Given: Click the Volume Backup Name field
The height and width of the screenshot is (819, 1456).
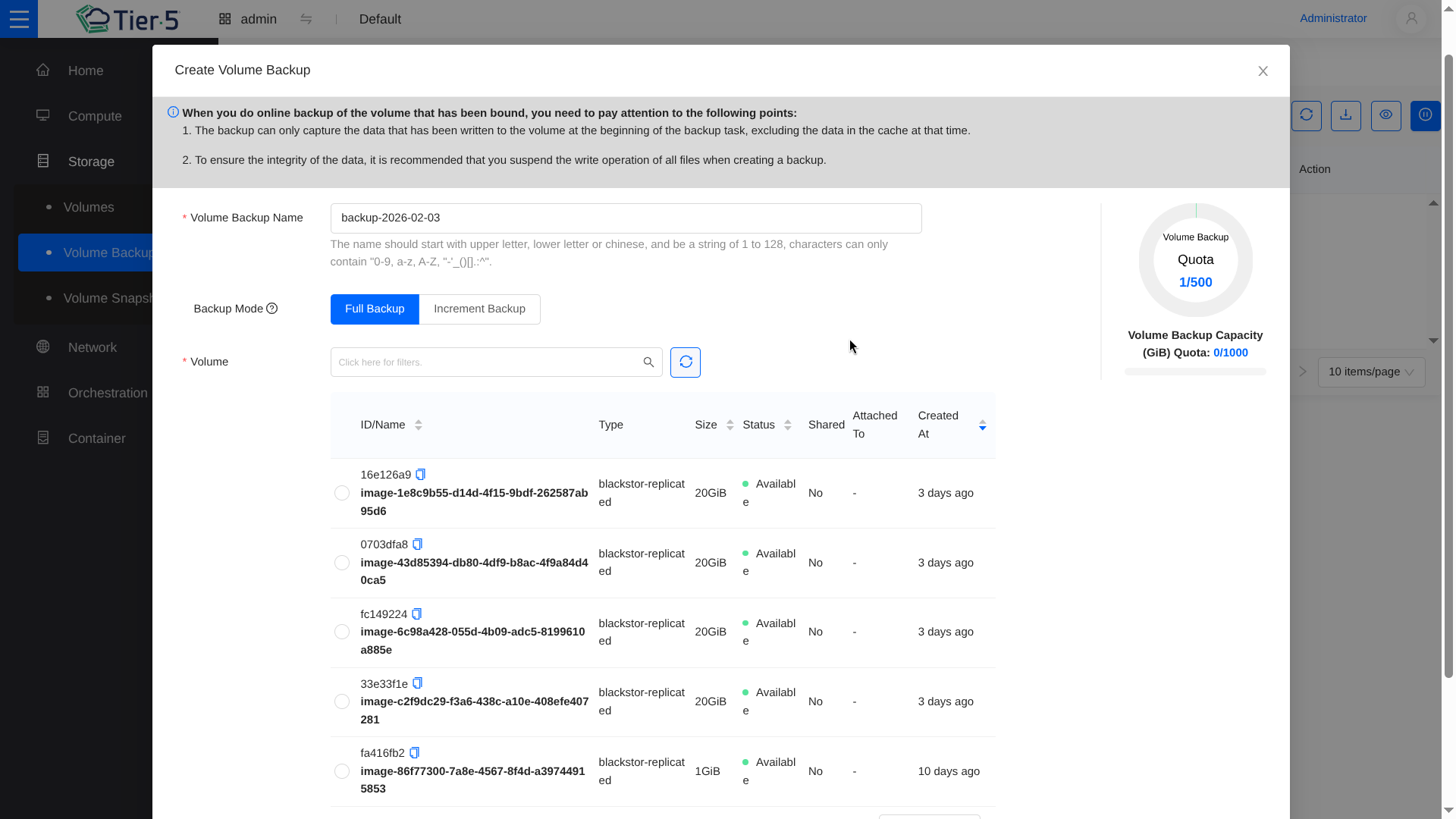Looking at the screenshot, I should point(626,218).
